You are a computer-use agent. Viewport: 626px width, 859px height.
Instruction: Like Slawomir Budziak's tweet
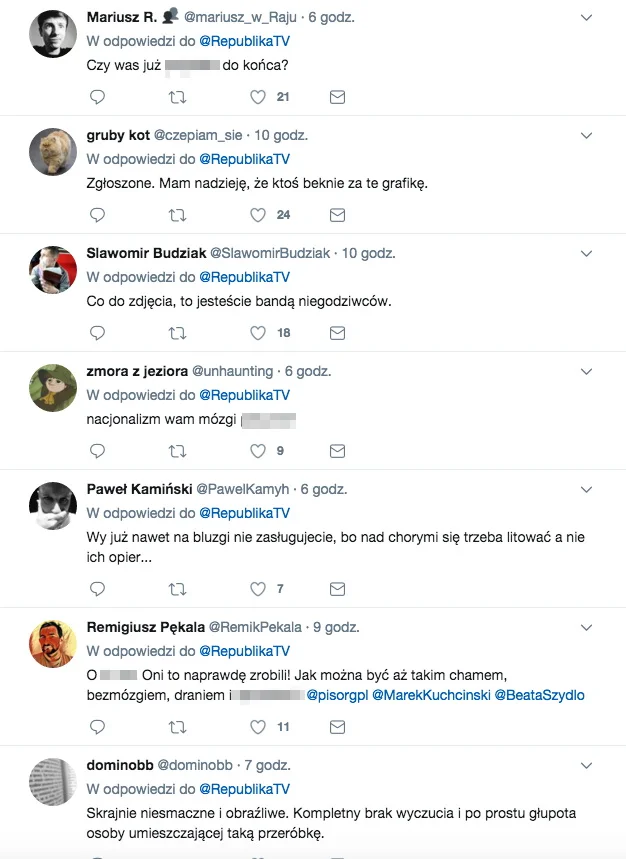pyautogui.click(x=258, y=333)
